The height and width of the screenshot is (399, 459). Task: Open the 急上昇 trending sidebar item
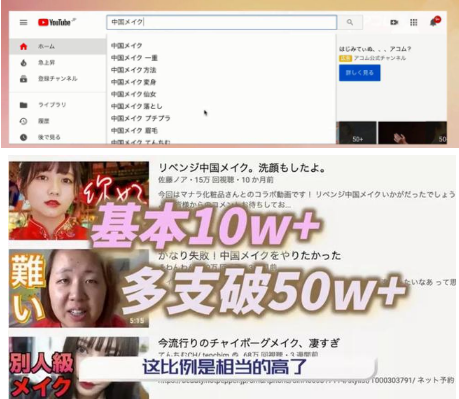pos(57,63)
